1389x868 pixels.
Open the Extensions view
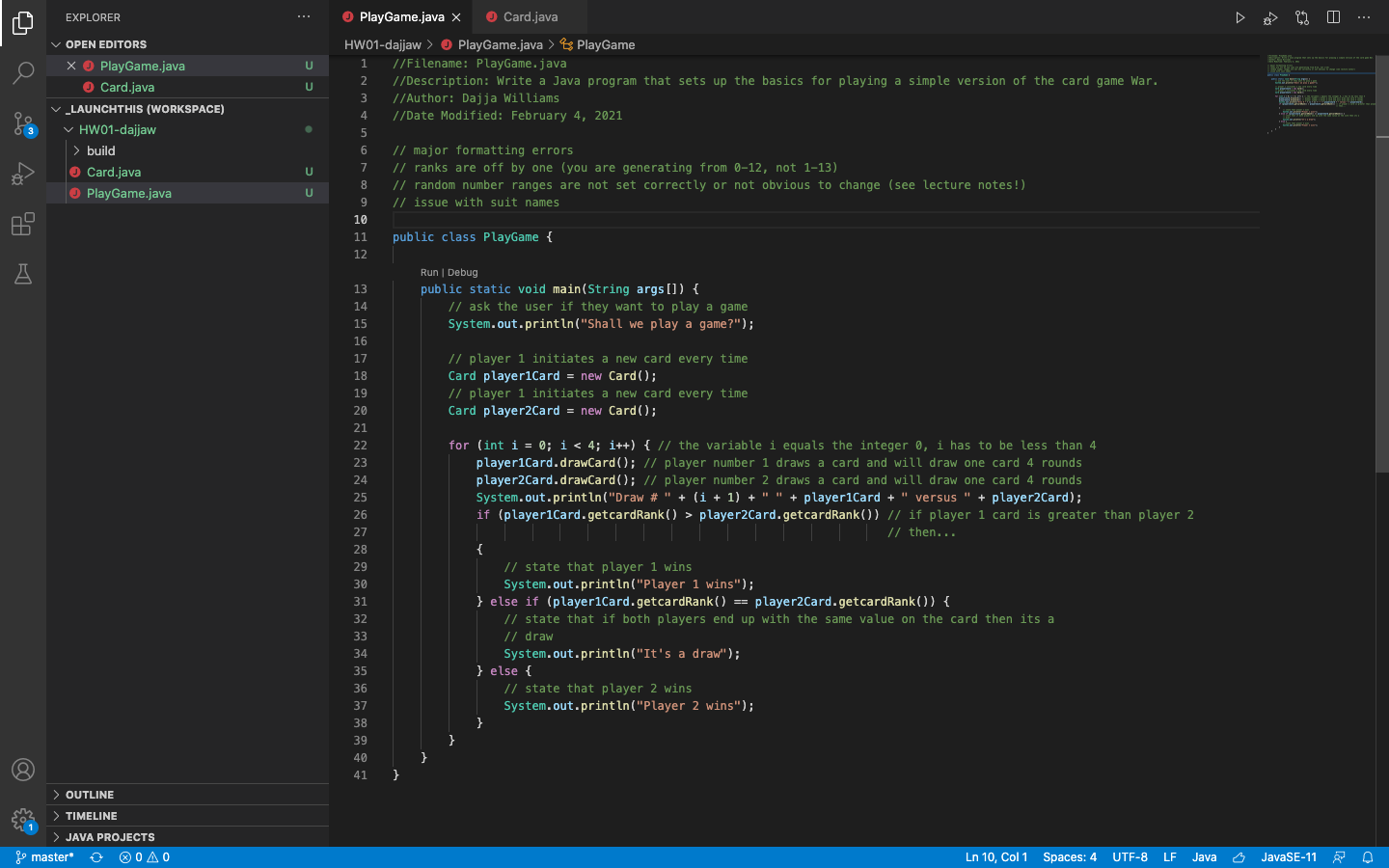(23, 224)
